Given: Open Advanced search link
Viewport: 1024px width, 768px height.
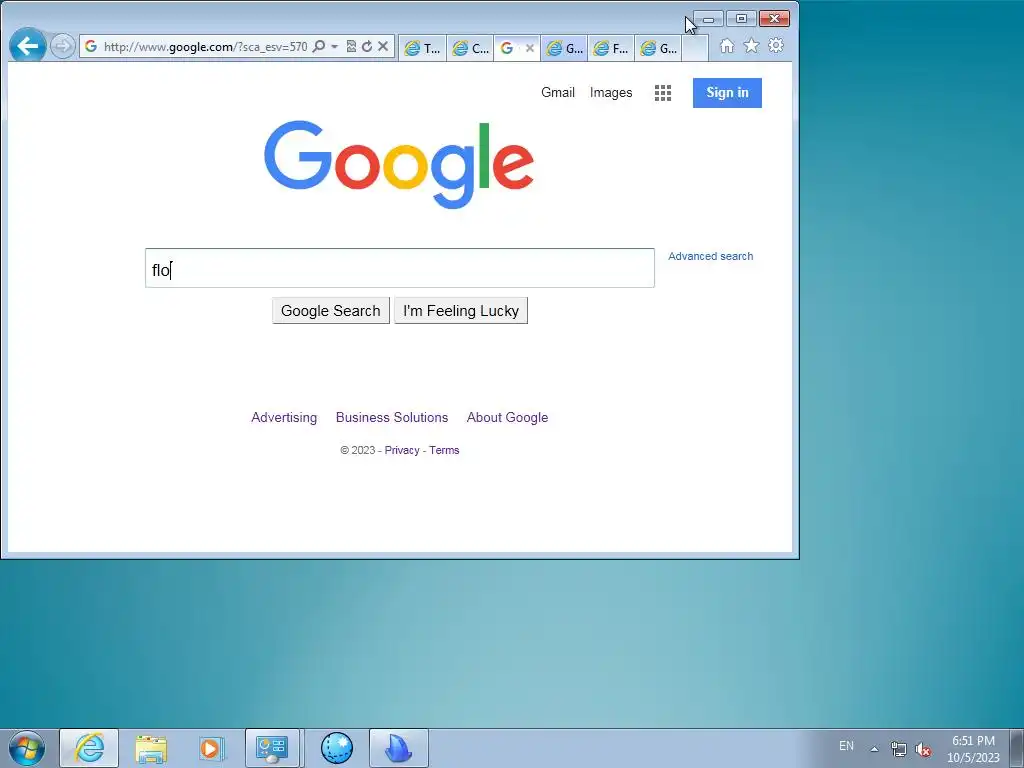Looking at the screenshot, I should point(711,256).
